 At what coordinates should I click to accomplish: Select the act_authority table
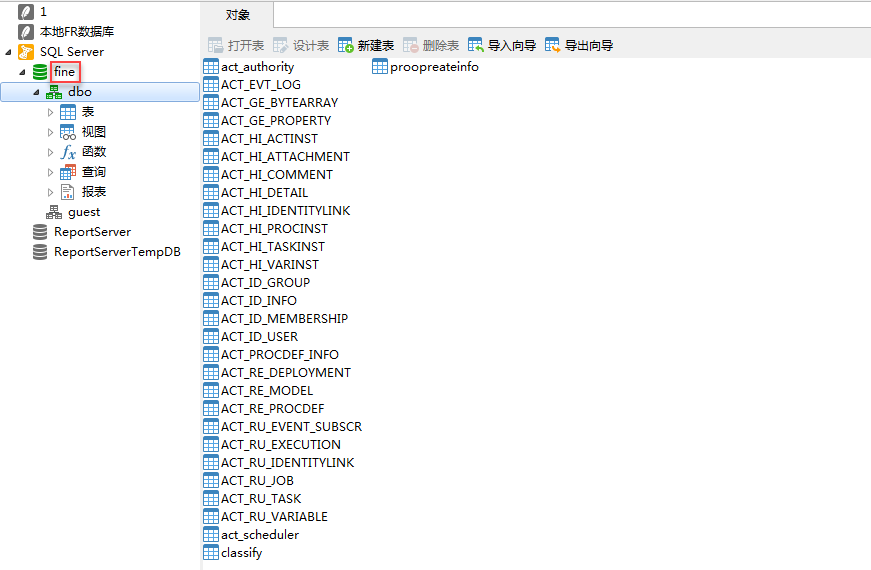pos(257,67)
